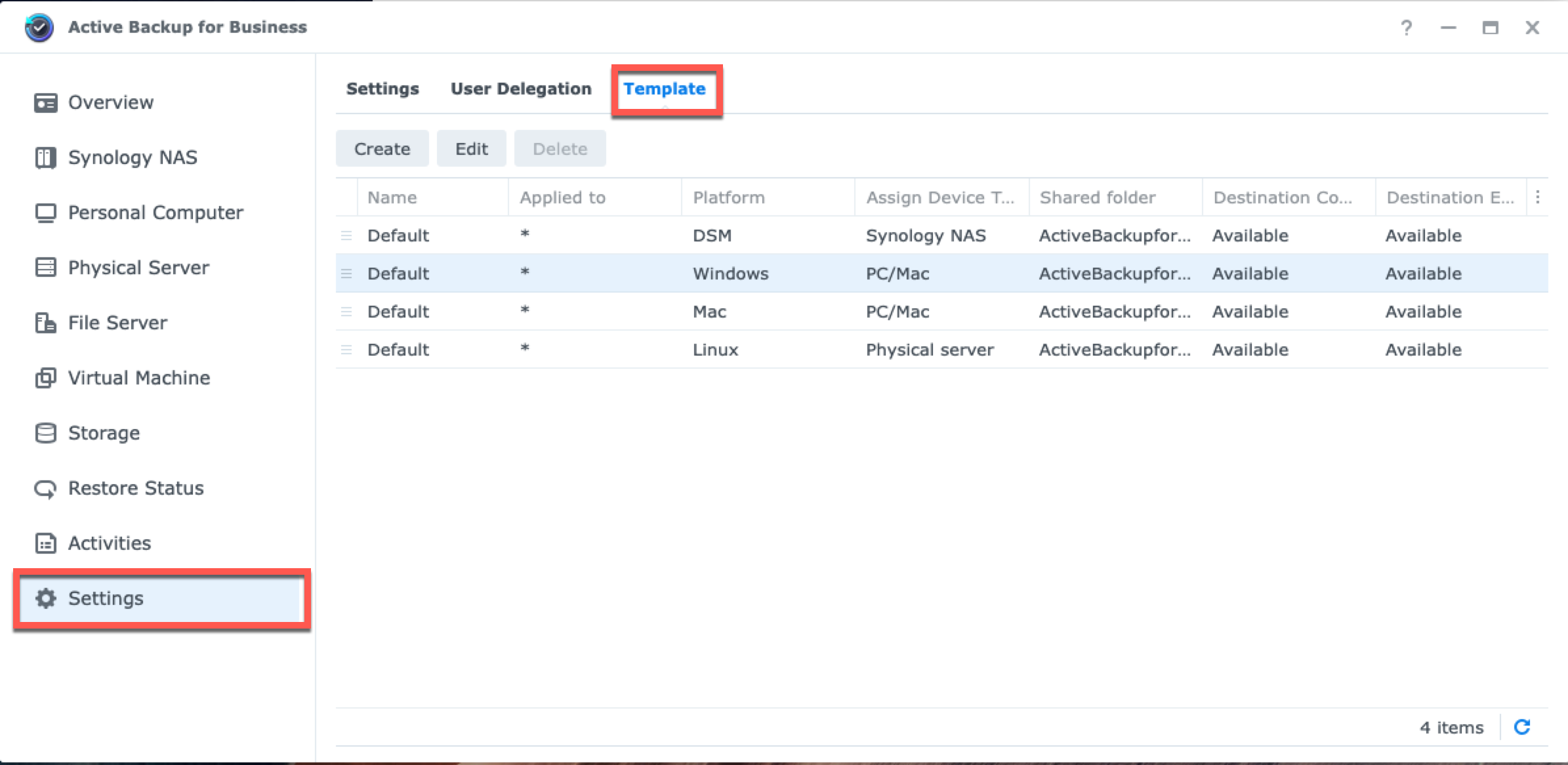Grab the drag handle of Mac row
The height and width of the screenshot is (765, 1568).
coord(346,312)
